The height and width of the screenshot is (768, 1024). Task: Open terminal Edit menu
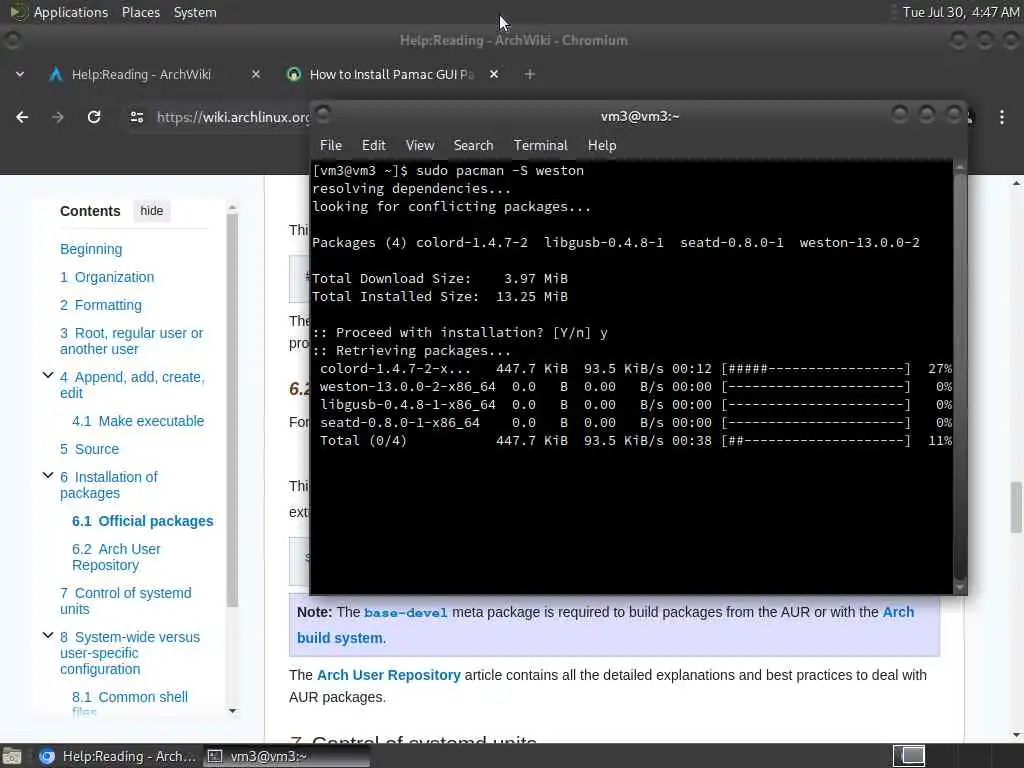(x=374, y=145)
